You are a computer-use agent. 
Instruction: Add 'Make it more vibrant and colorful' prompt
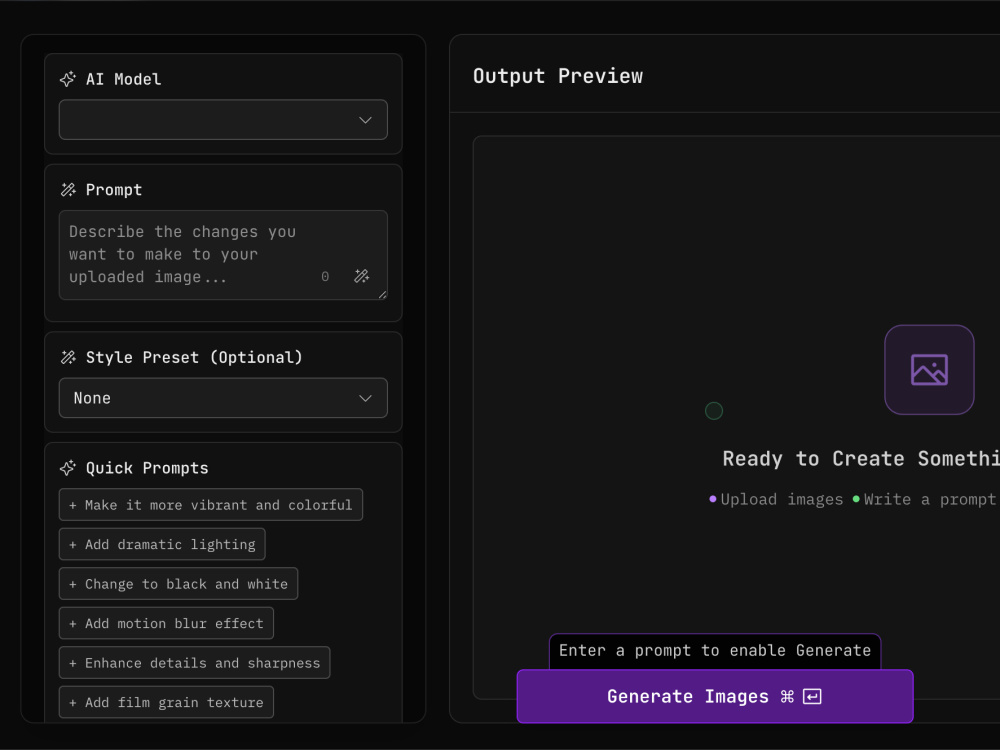click(x=210, y=505)
